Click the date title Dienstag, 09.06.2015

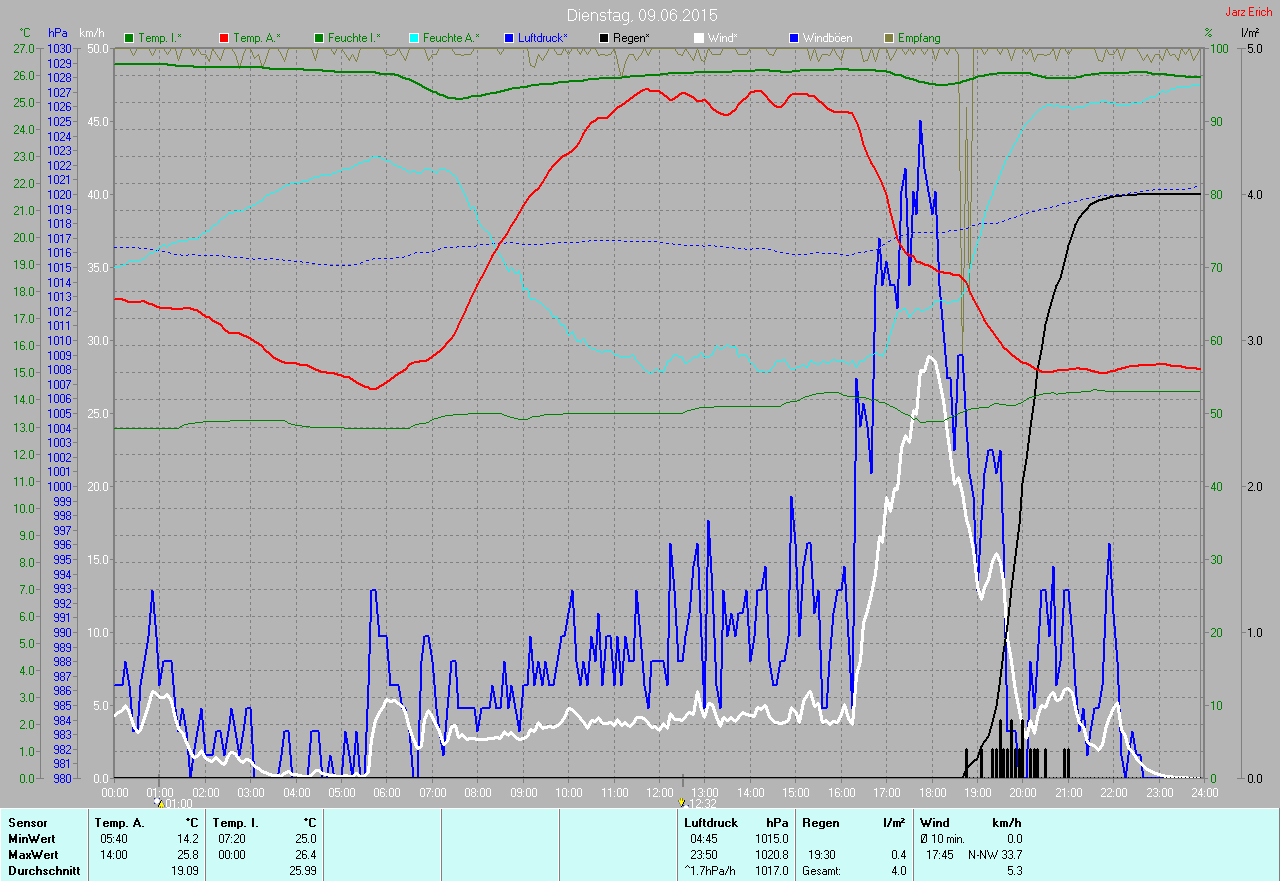coord(641,15)
